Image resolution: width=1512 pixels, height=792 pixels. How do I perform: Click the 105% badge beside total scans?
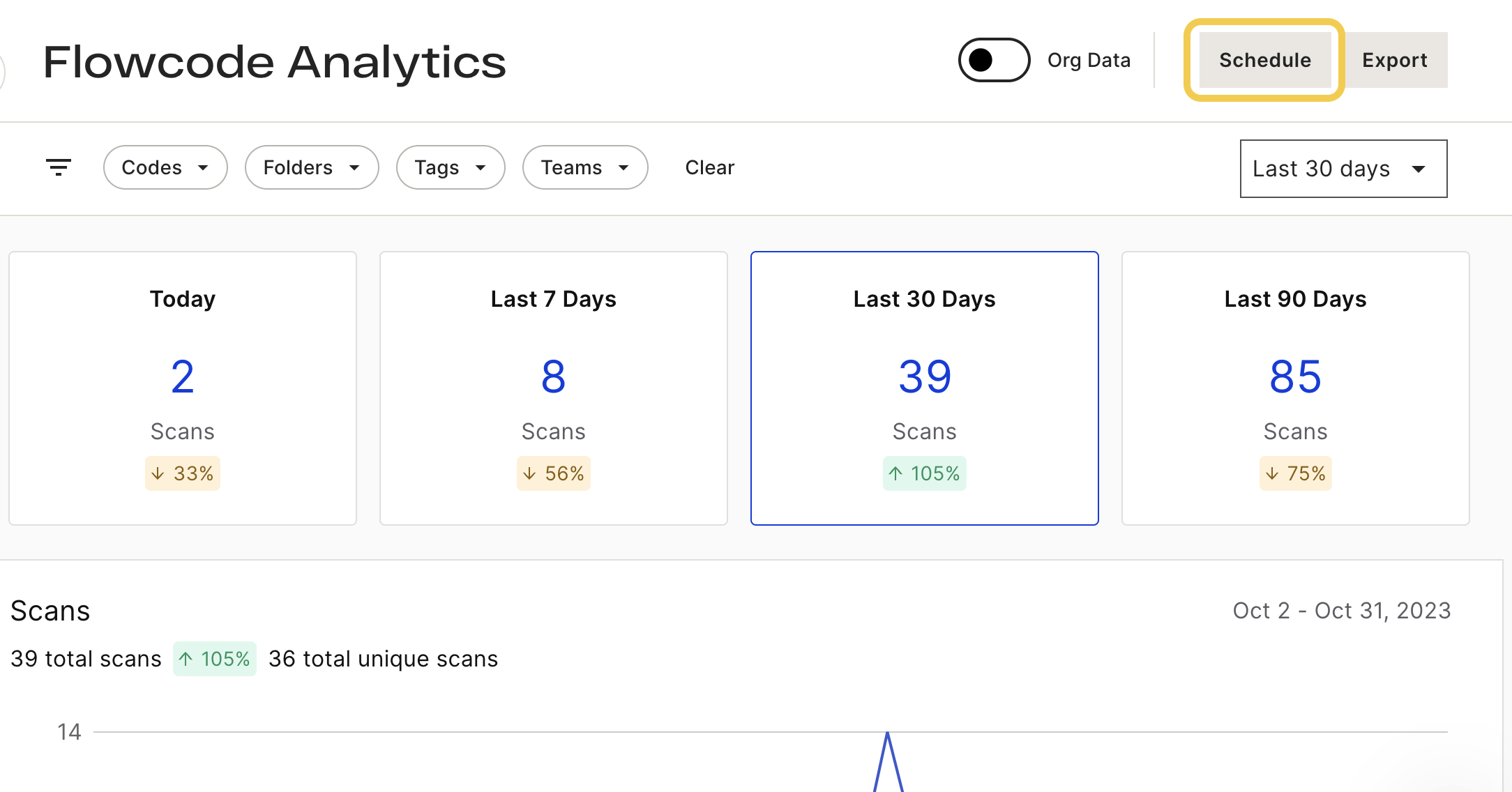click(215, 659)
